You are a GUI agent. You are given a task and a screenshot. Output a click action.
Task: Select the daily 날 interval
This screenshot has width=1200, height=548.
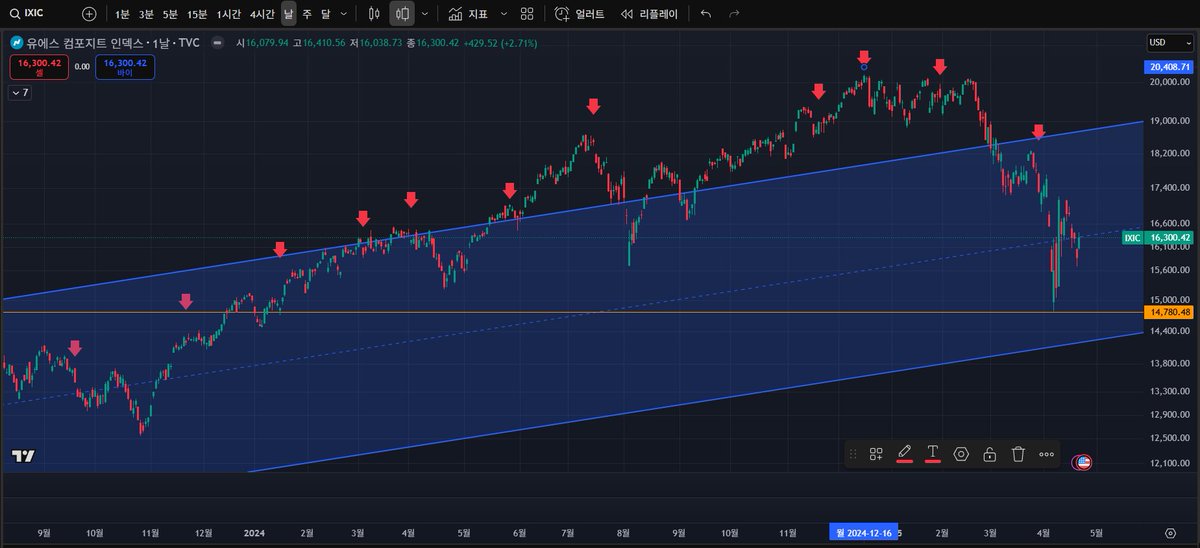pos(289,14)
